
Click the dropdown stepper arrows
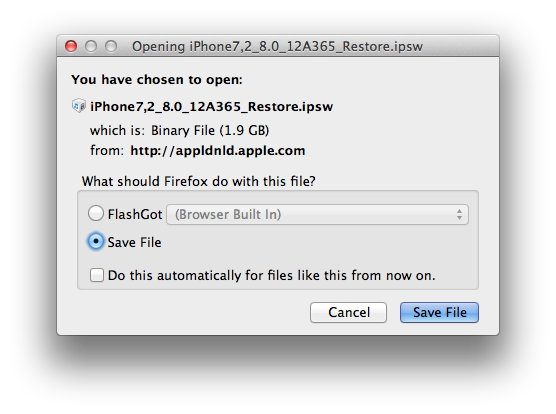(x=459, y=214)
